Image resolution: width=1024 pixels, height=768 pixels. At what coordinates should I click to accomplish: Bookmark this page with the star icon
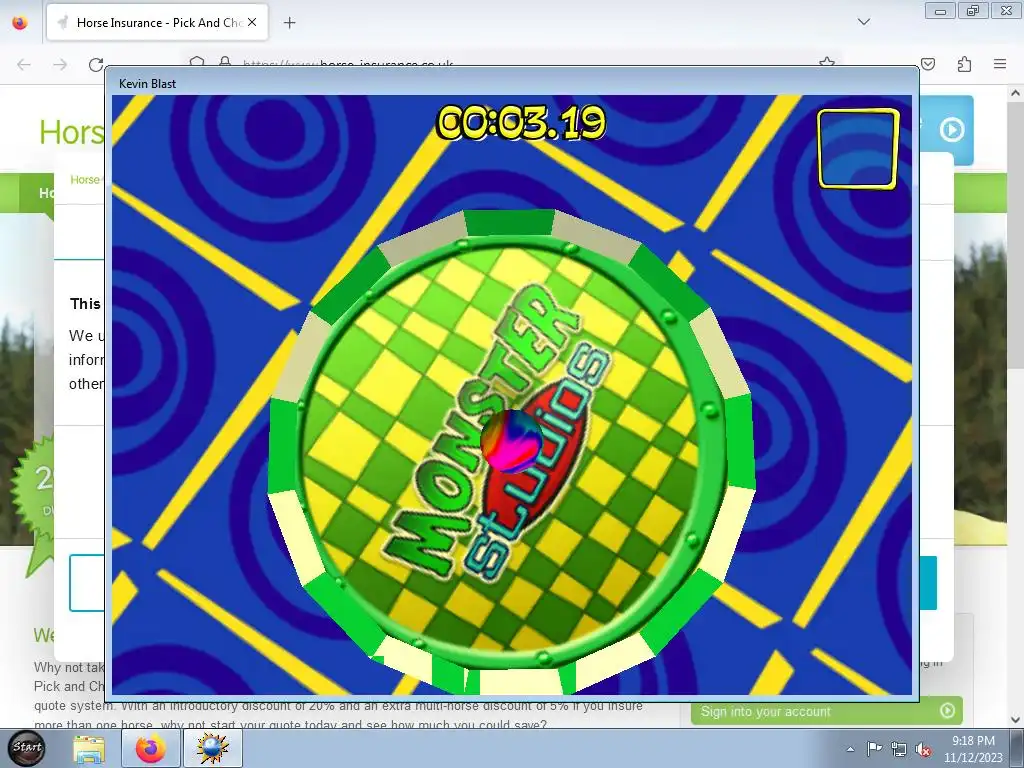[x=827, y=62]
